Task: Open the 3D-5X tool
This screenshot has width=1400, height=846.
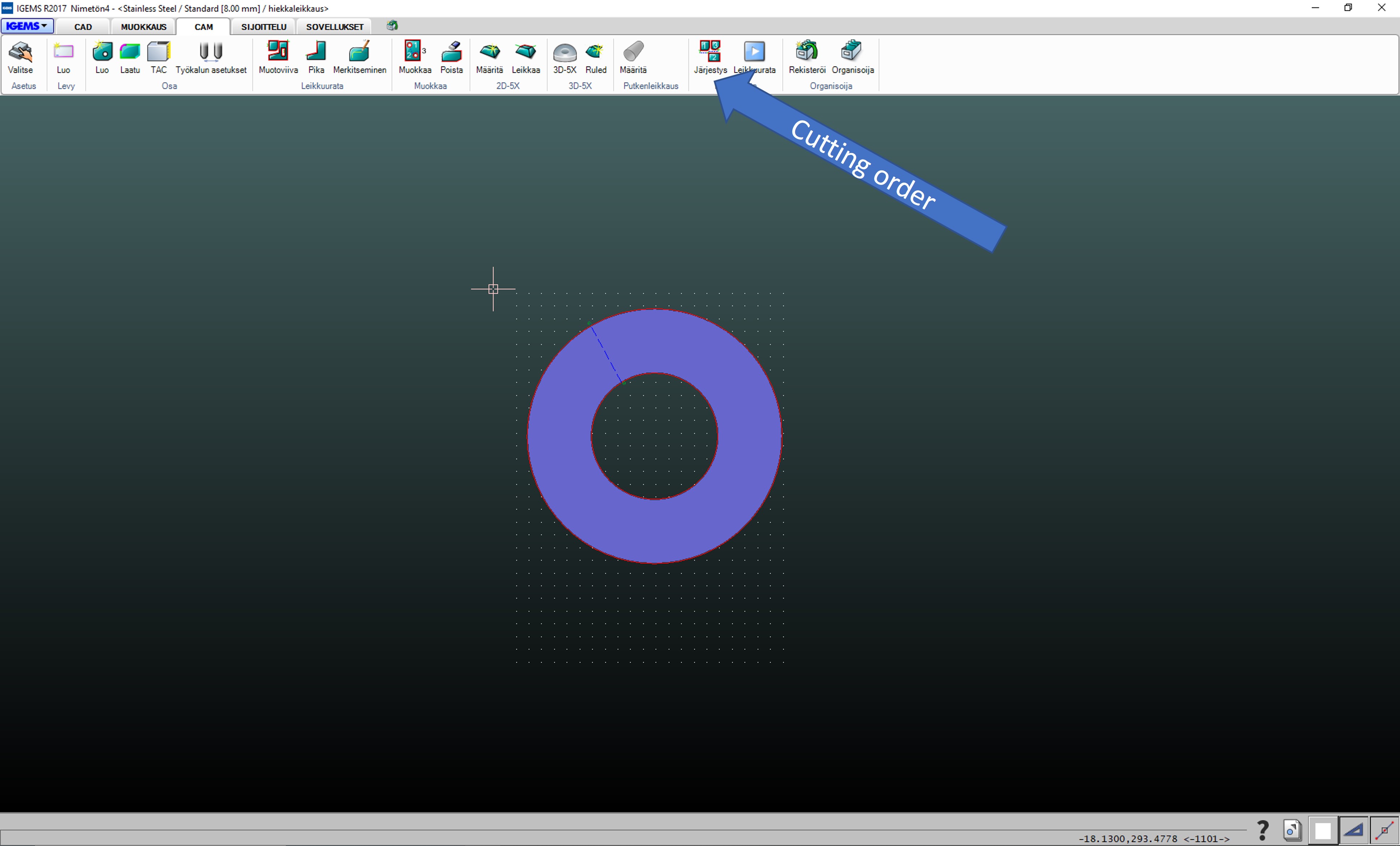Action: [x=565, y=58]
